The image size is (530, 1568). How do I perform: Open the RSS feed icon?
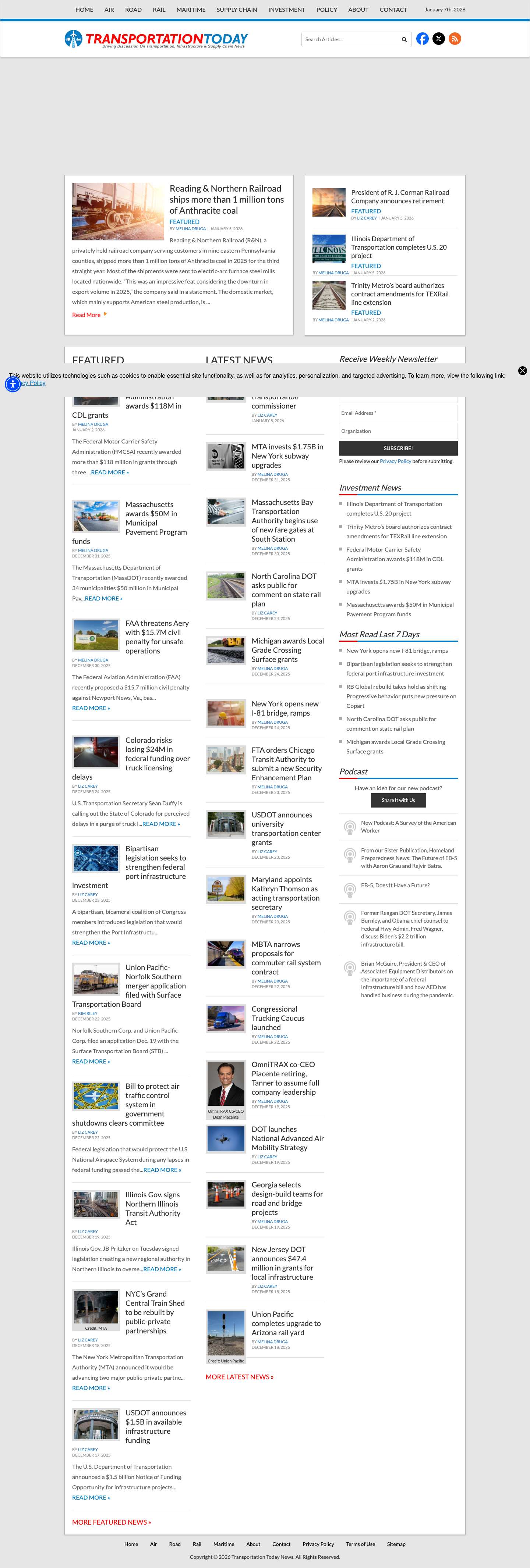(455, 39)
